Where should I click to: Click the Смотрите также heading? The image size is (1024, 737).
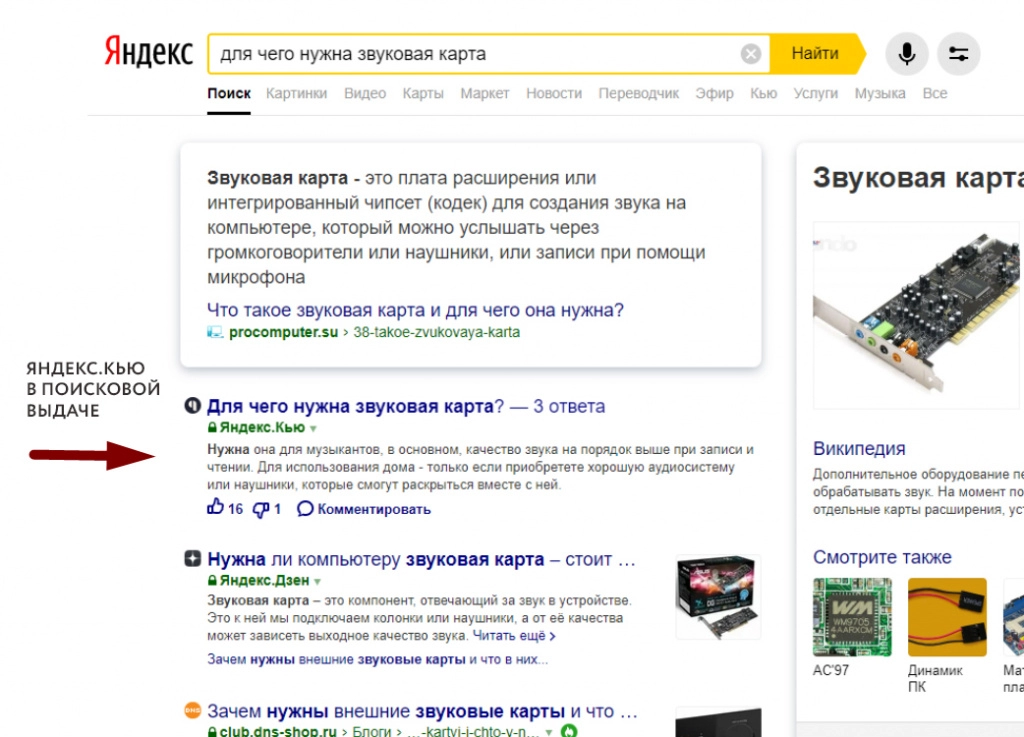coord(882,557)
